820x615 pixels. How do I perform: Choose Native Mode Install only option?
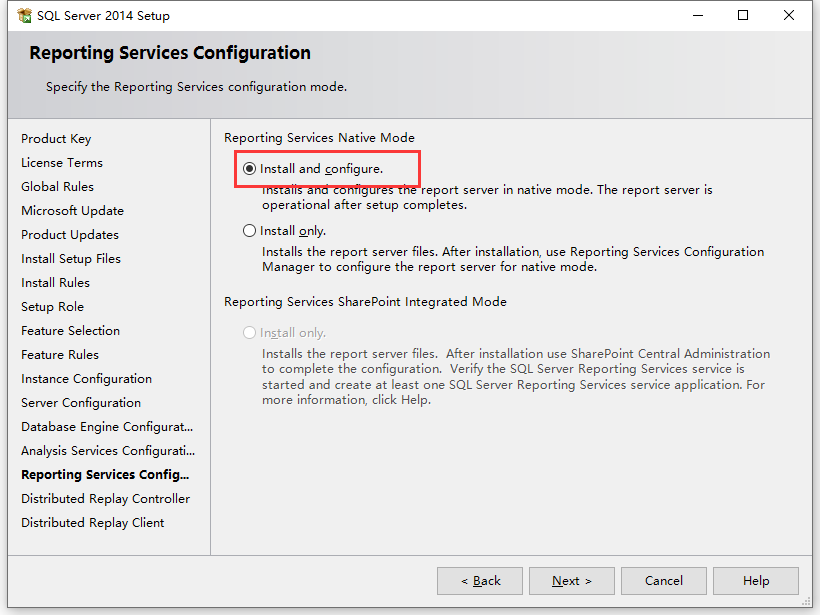[x=249, y=231]
